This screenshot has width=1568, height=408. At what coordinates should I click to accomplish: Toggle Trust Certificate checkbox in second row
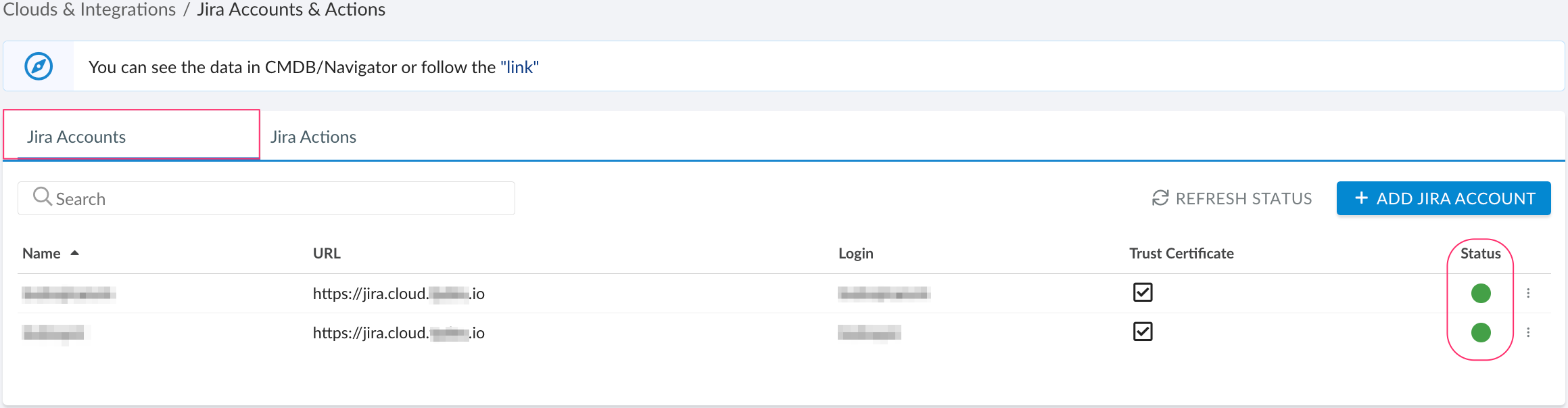click(x=1143, y=332)
